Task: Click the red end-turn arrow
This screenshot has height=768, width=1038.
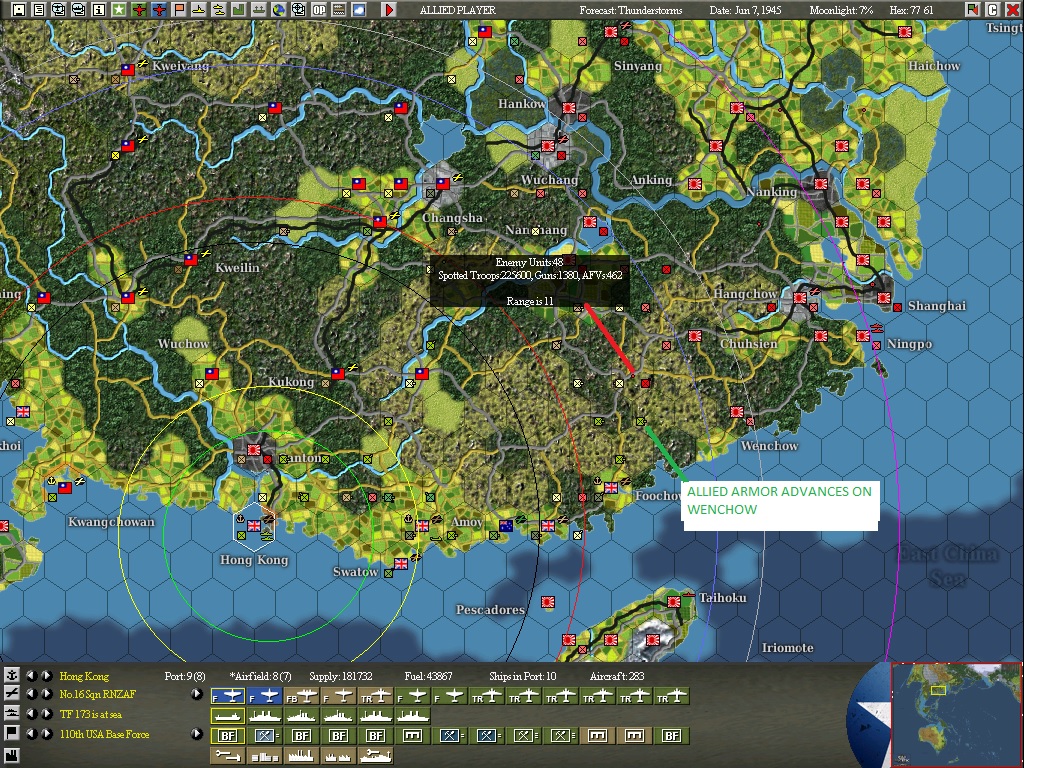Action: (x=389, y=10)
